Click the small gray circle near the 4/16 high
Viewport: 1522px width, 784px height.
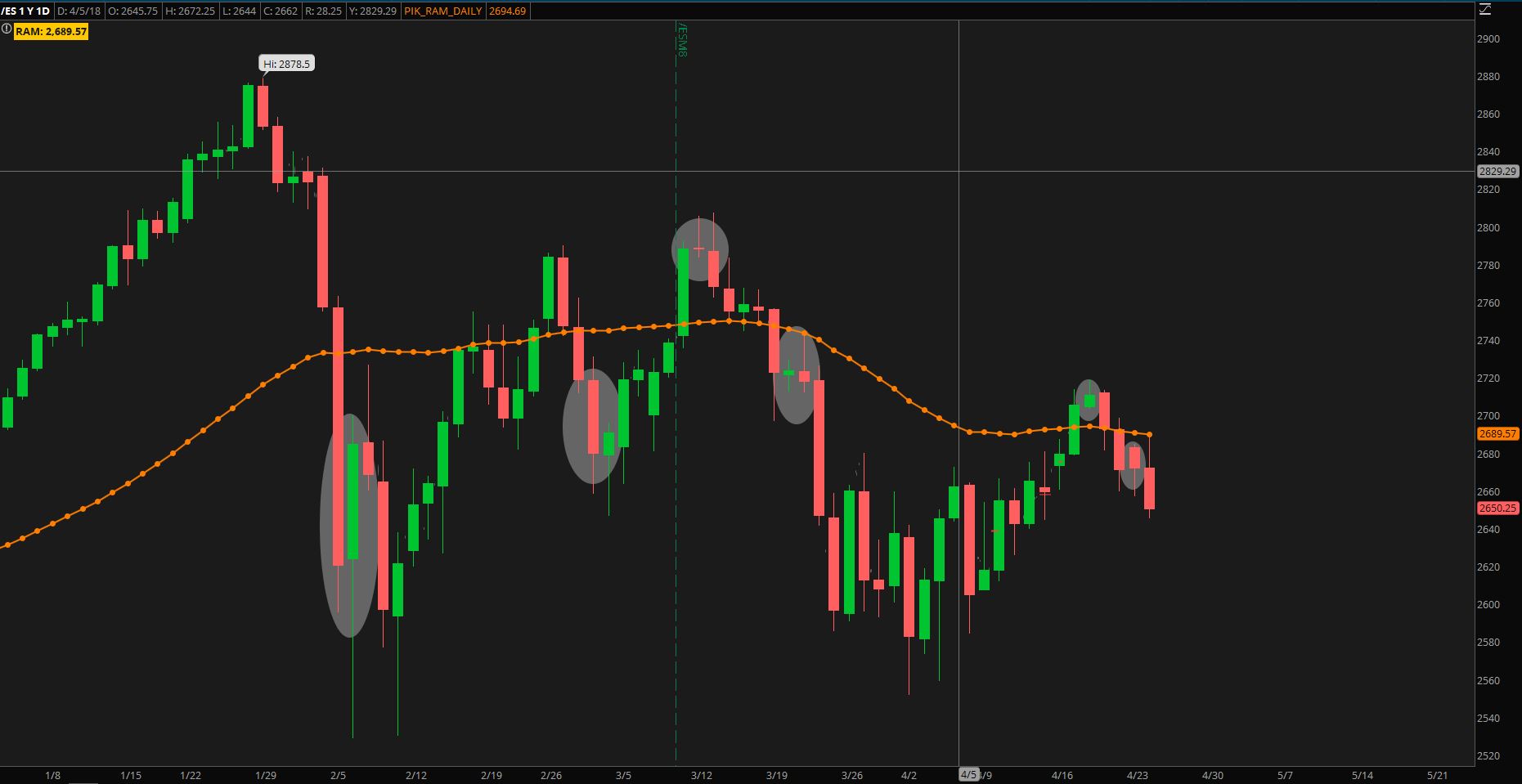[1089, 401]
